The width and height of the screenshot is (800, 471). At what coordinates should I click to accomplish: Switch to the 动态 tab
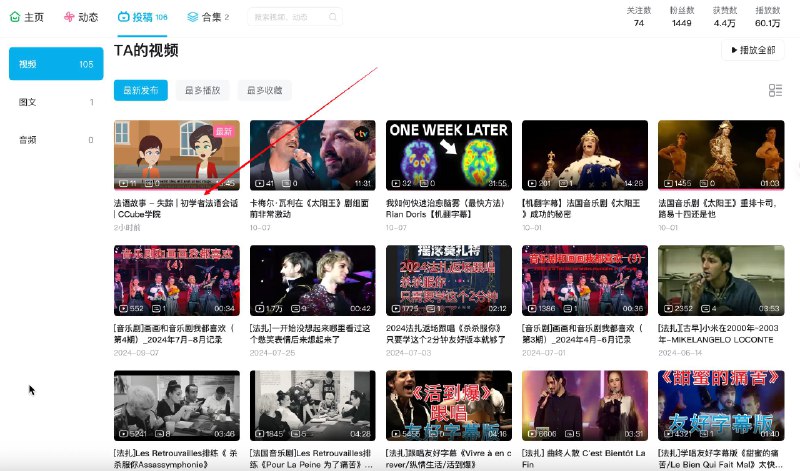click(81, 17)
